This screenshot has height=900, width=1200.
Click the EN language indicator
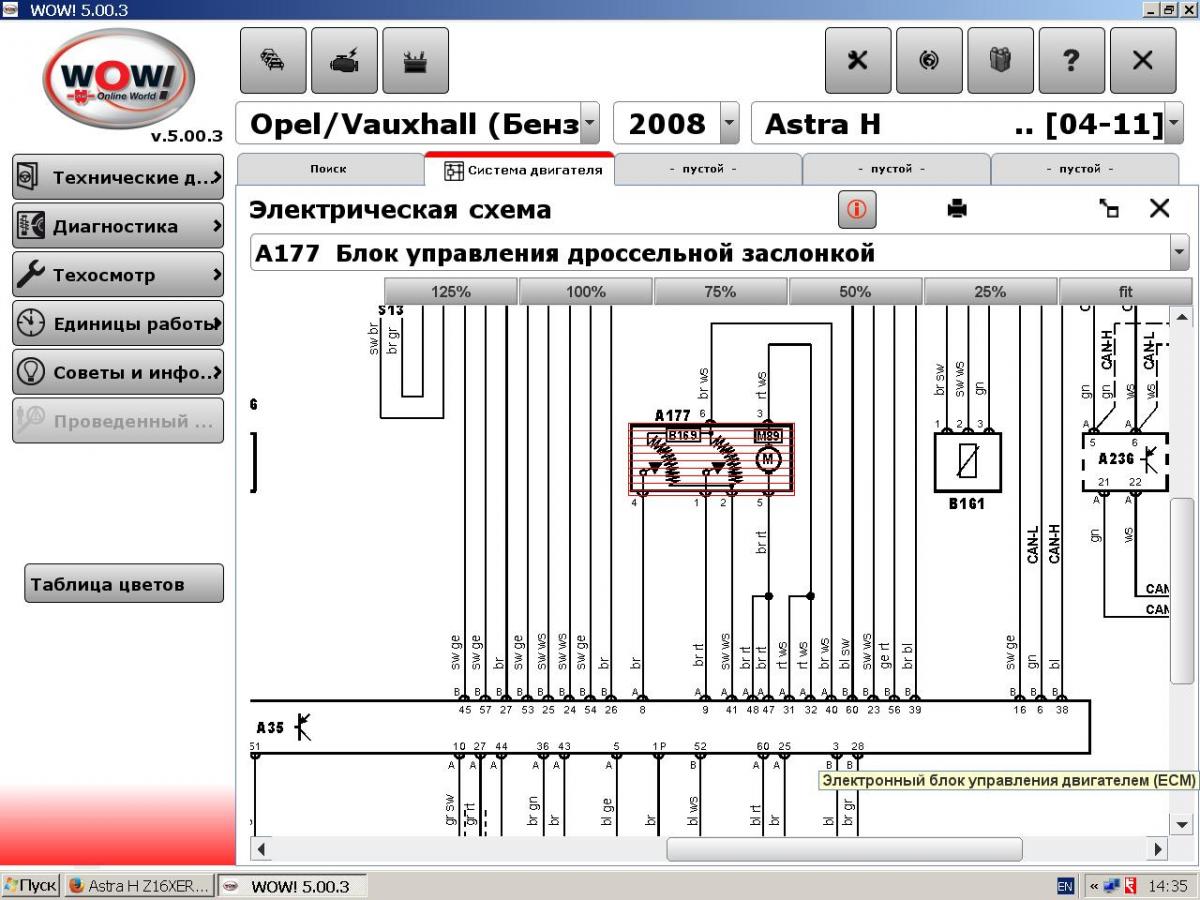tap(1065, 886)
